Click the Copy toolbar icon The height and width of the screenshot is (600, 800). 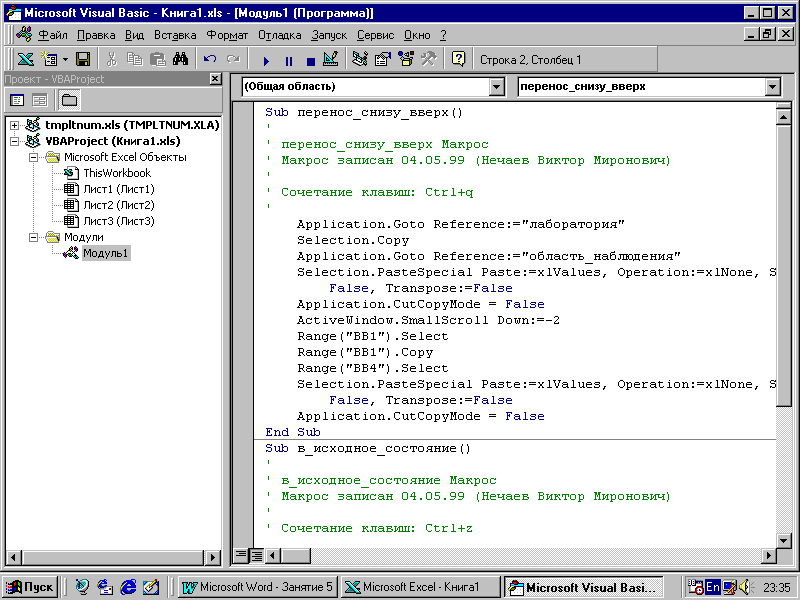coord(134,59)
